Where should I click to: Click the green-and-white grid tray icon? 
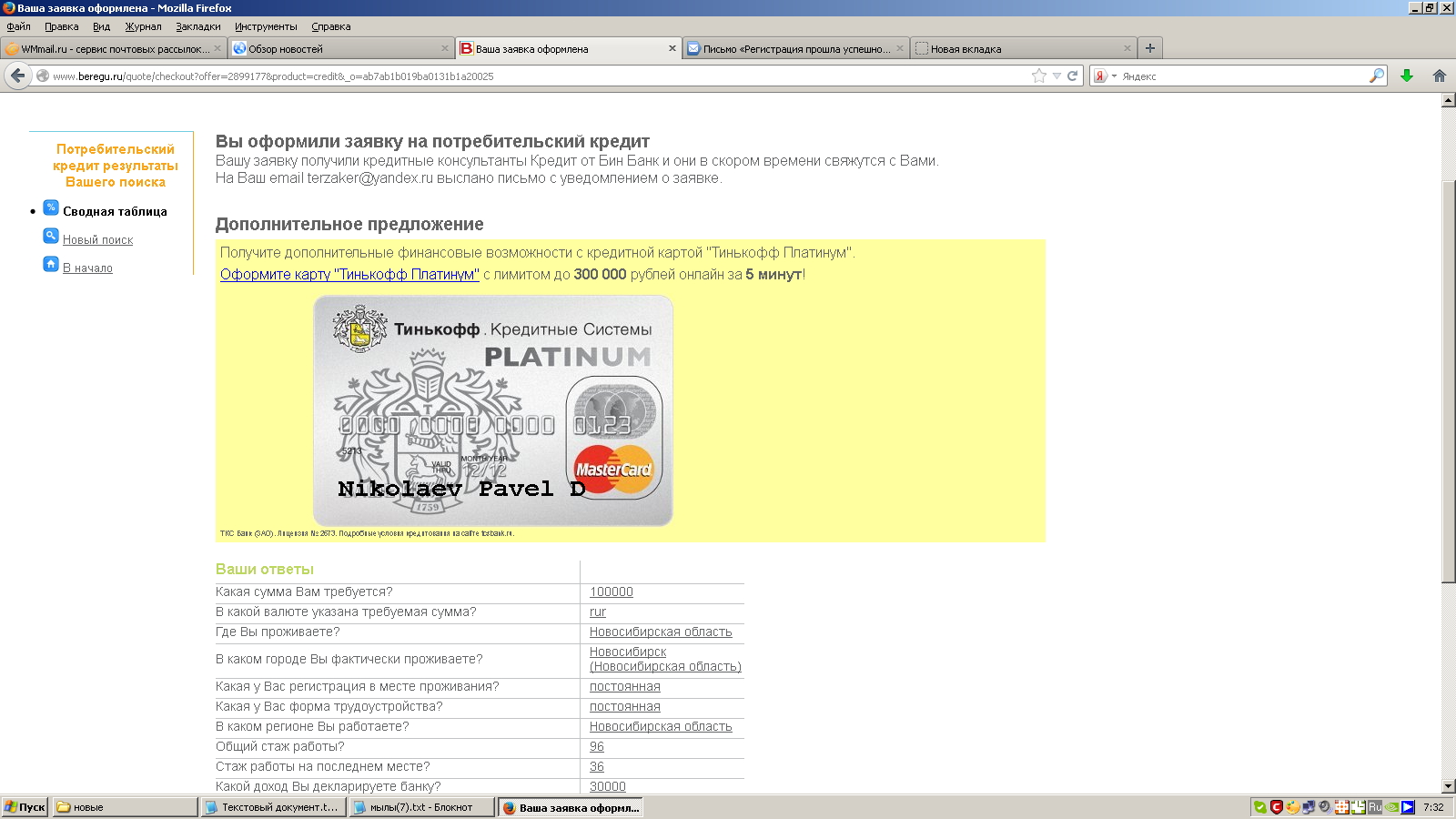[x=1359, y=807]
